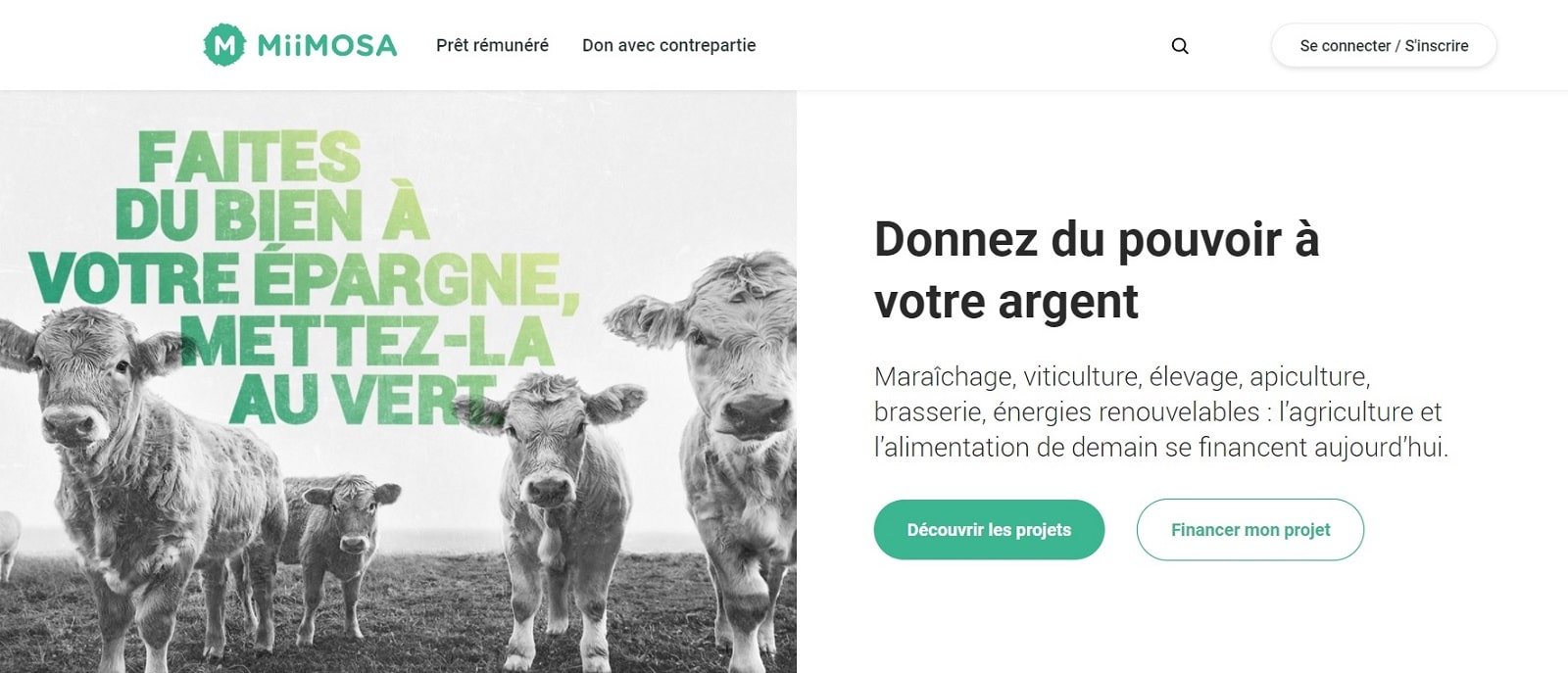The image size is (1568, 673).
Task: Click the Donnez du pouvoir à heading line
Action: coord(1097,239)
